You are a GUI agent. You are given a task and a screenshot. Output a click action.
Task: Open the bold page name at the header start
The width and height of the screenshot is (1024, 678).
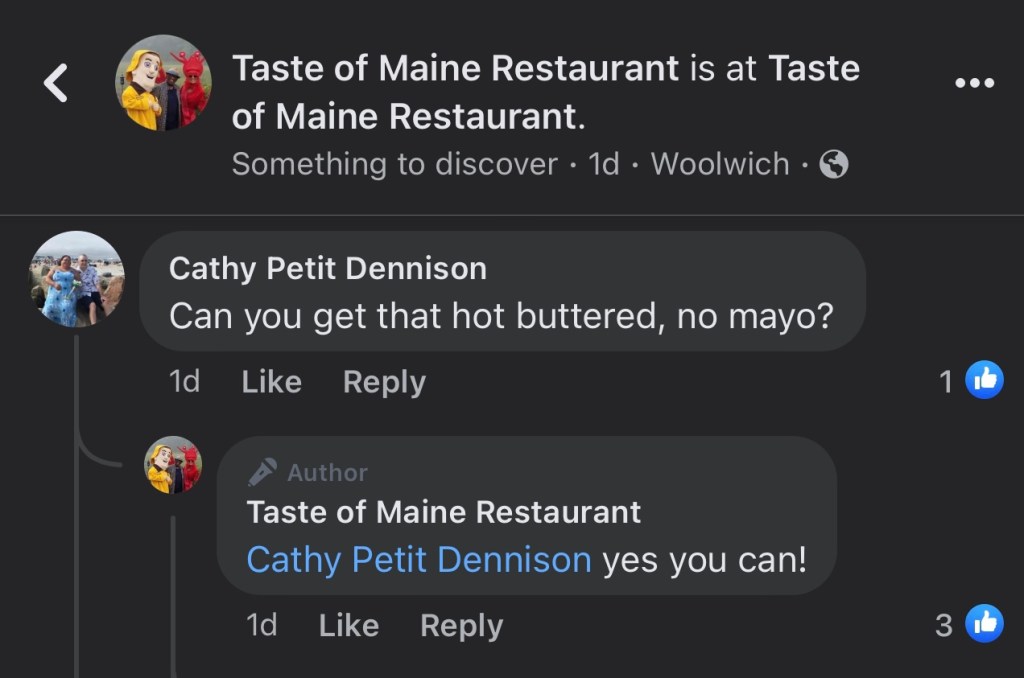pyautogui.click(x=455, y=68)
